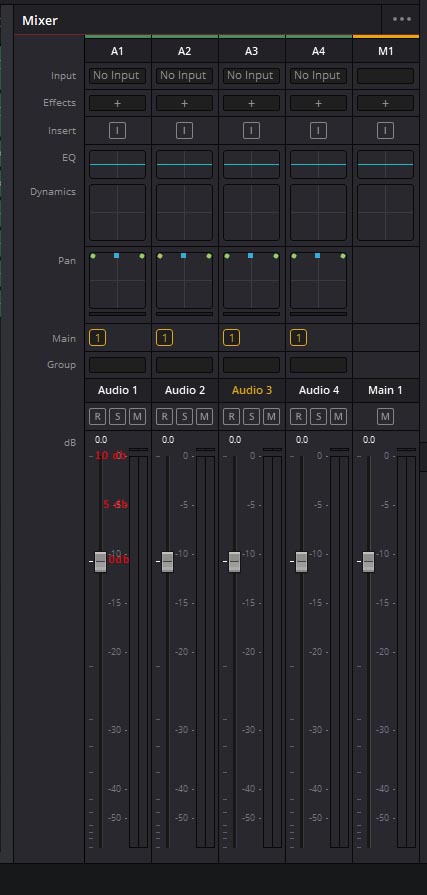Open the Pan control for track A4
The image size is (427, 895).
318,280
